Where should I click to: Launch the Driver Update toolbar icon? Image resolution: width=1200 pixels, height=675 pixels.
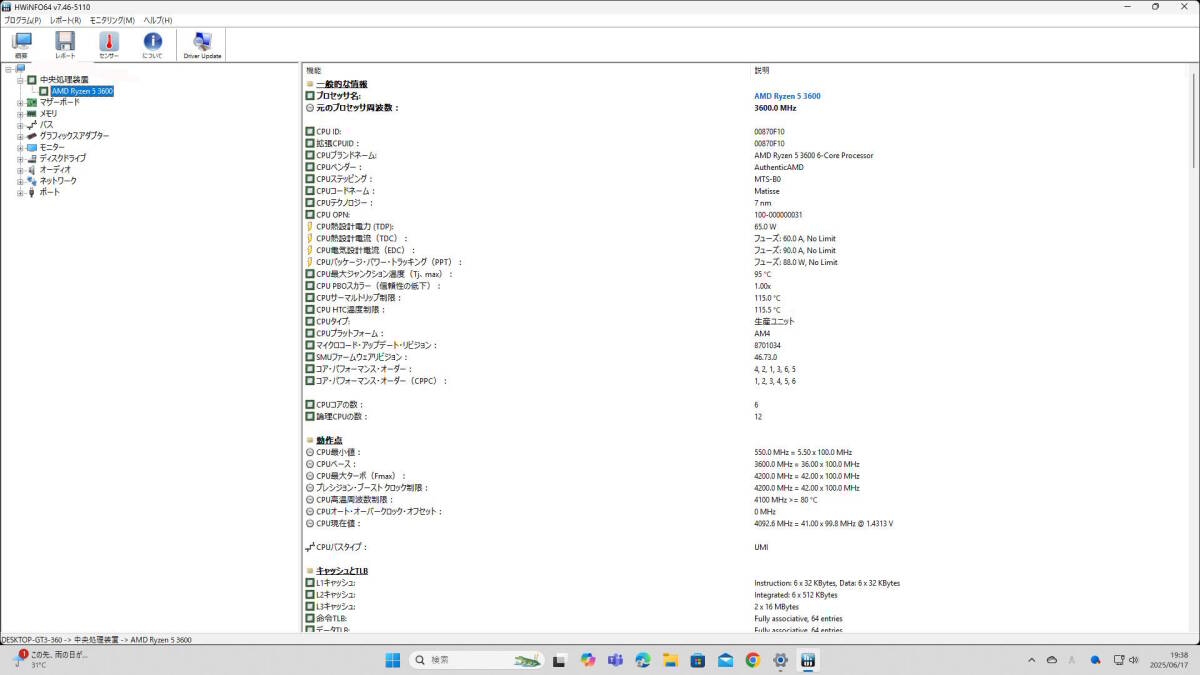point(202,45)
